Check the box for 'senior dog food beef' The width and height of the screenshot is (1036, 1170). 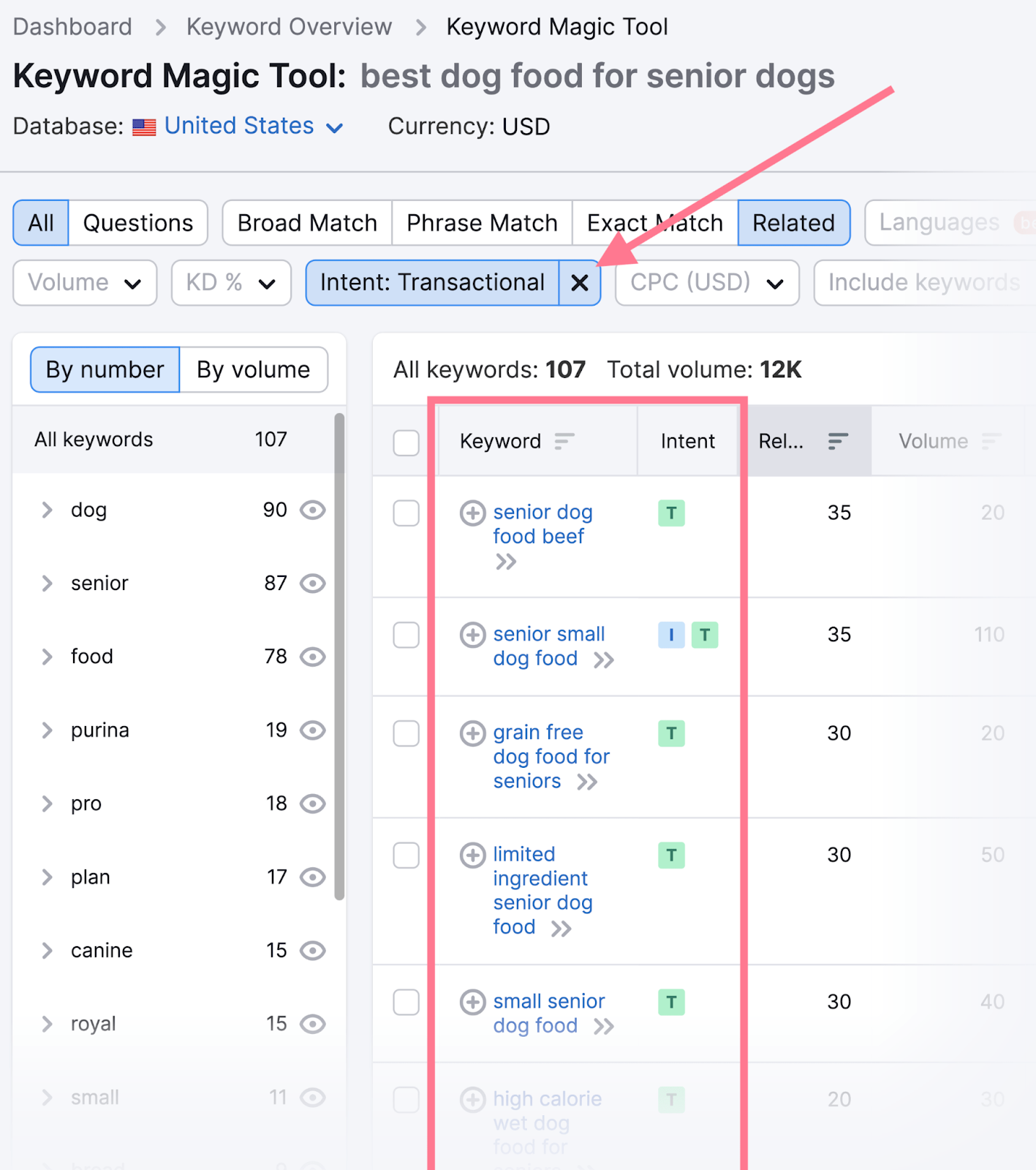point(406,513)
